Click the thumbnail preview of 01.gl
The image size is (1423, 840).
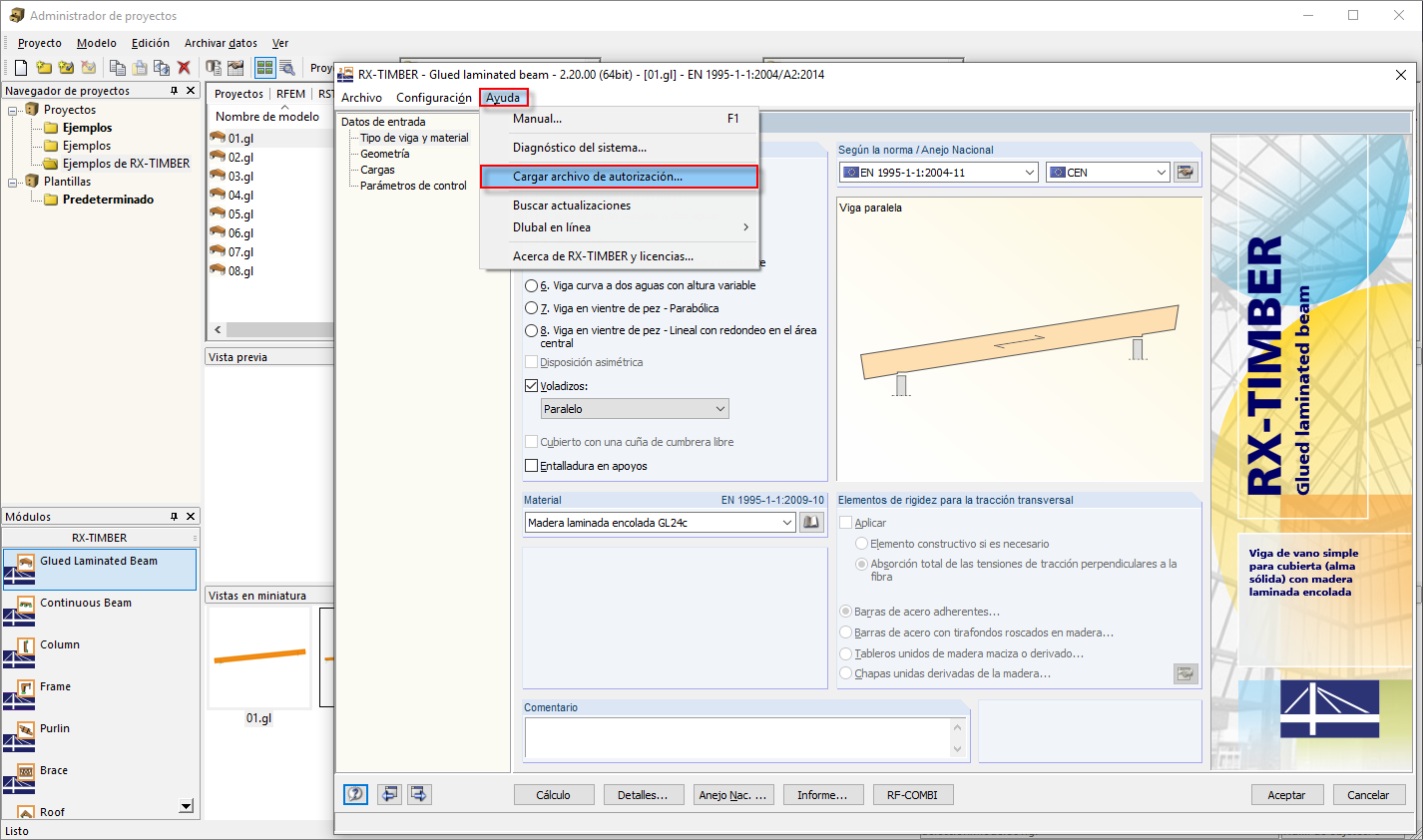pyautogui.click(x=261, y=656)
